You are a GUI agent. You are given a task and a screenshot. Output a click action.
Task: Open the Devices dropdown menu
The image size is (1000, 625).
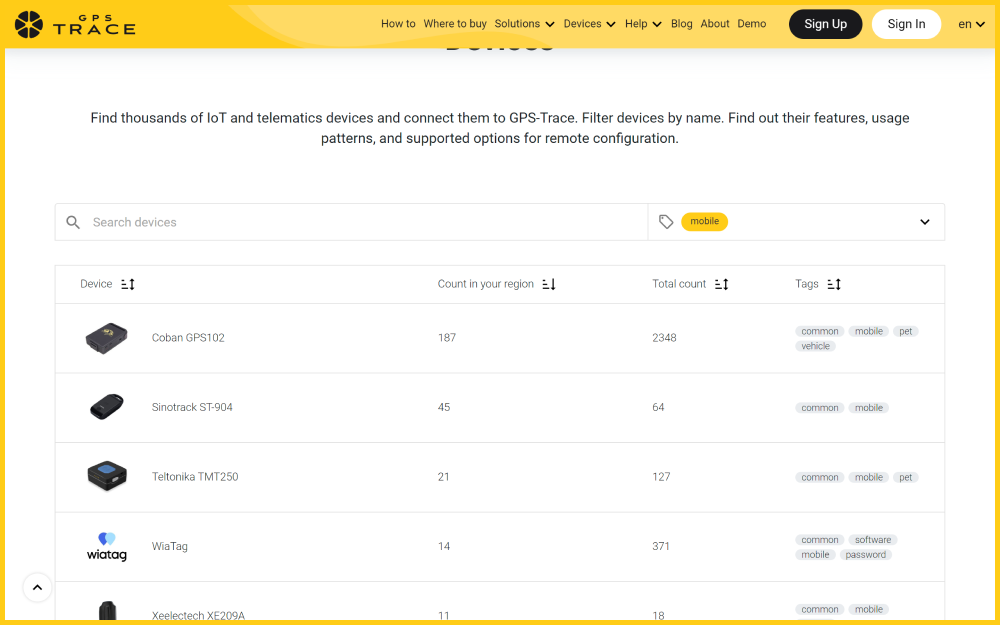(x=589, y=24)
